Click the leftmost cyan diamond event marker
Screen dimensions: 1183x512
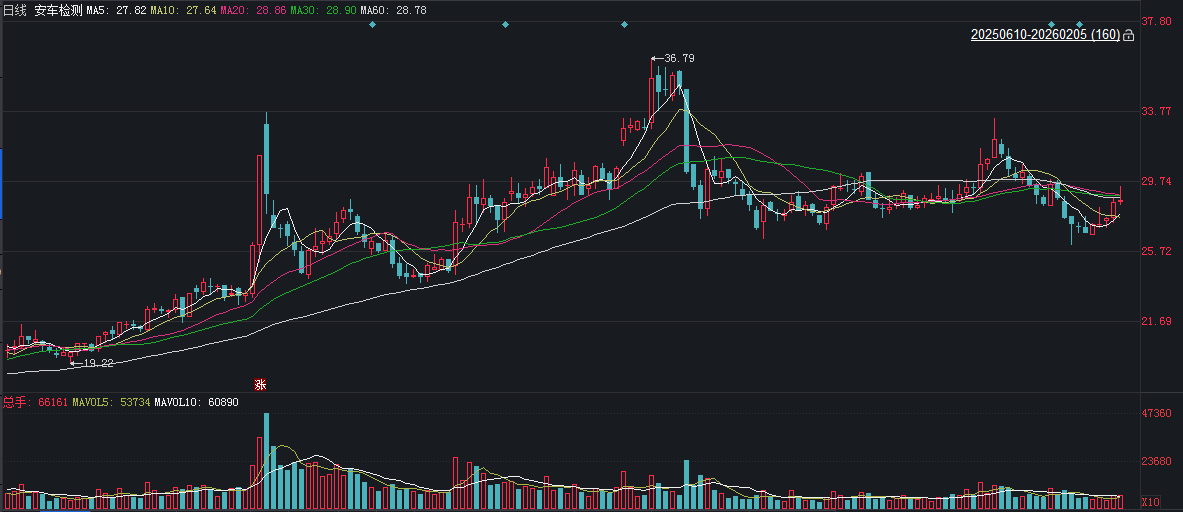[372, 24]
